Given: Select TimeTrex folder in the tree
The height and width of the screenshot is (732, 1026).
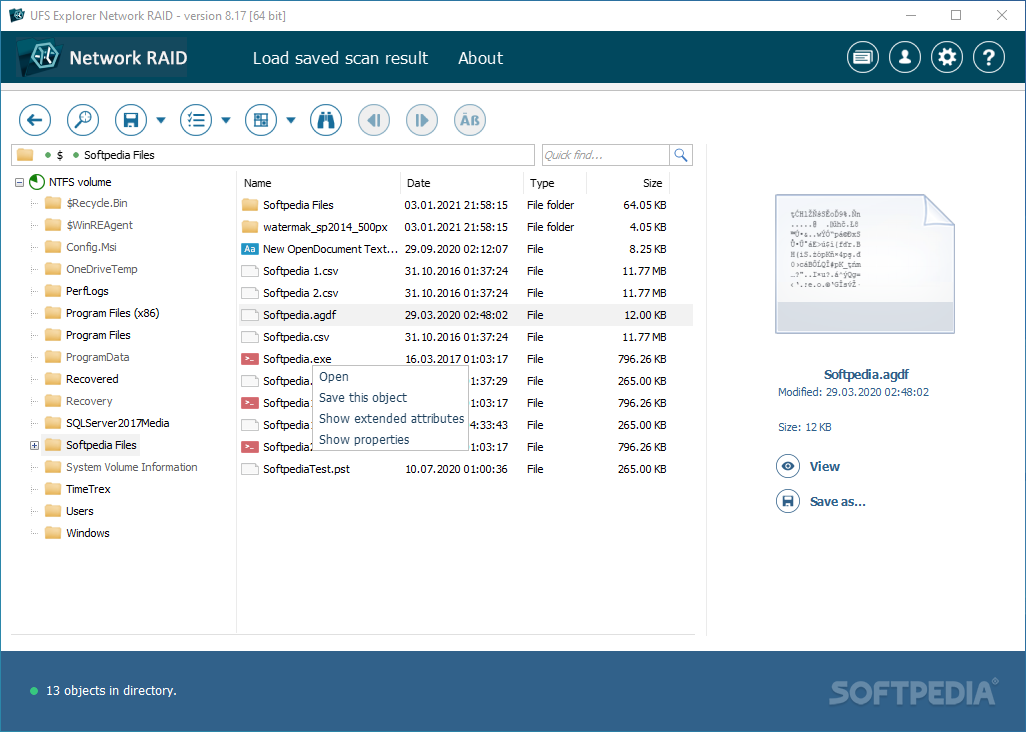Looking at the screenshot, I should pos(88,489).
